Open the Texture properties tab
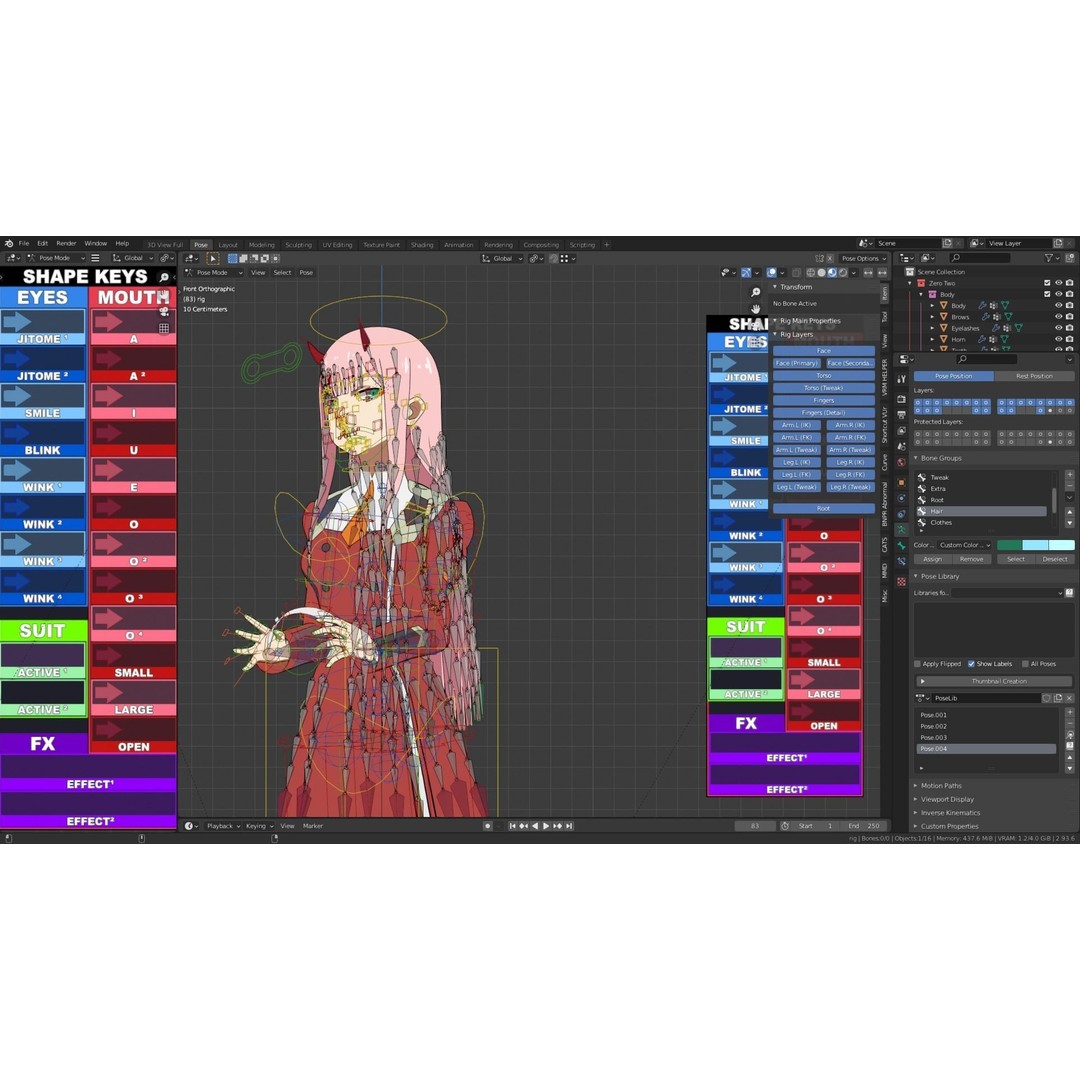 [902, 581]
